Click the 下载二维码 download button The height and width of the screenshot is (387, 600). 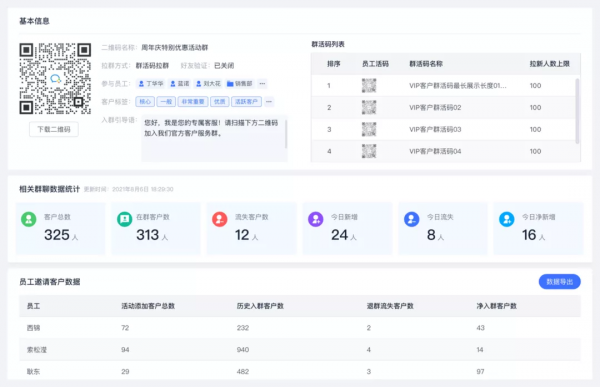coord(54,129)
